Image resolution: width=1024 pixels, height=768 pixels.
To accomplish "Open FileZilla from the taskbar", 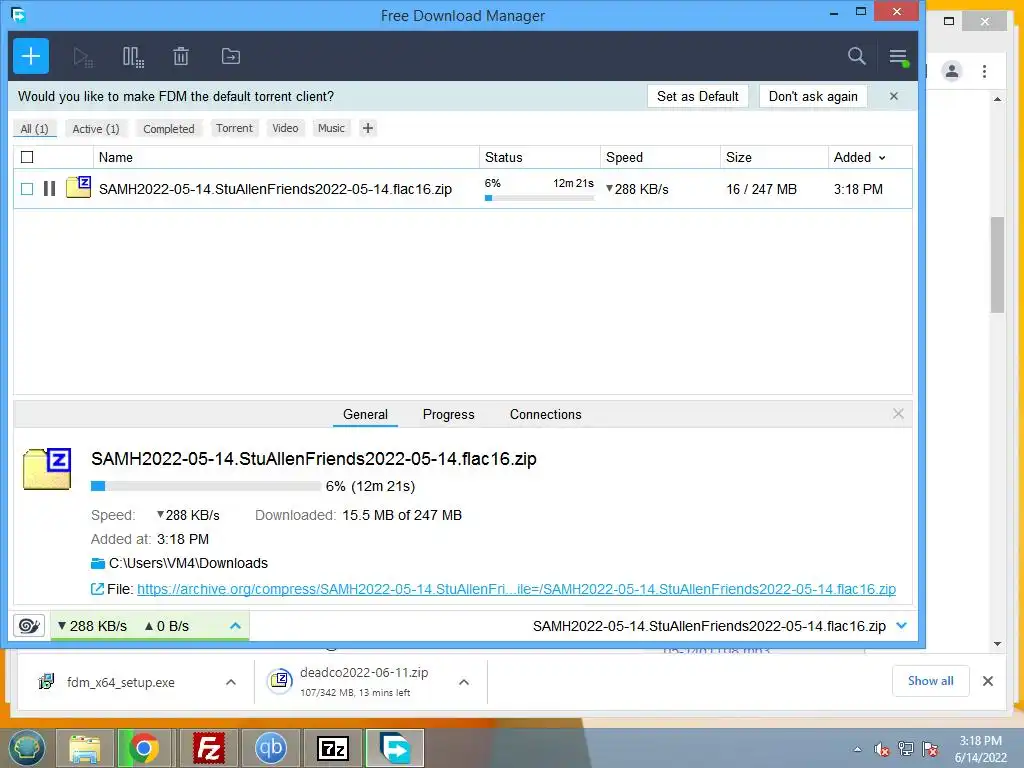I will pos(208,748).
